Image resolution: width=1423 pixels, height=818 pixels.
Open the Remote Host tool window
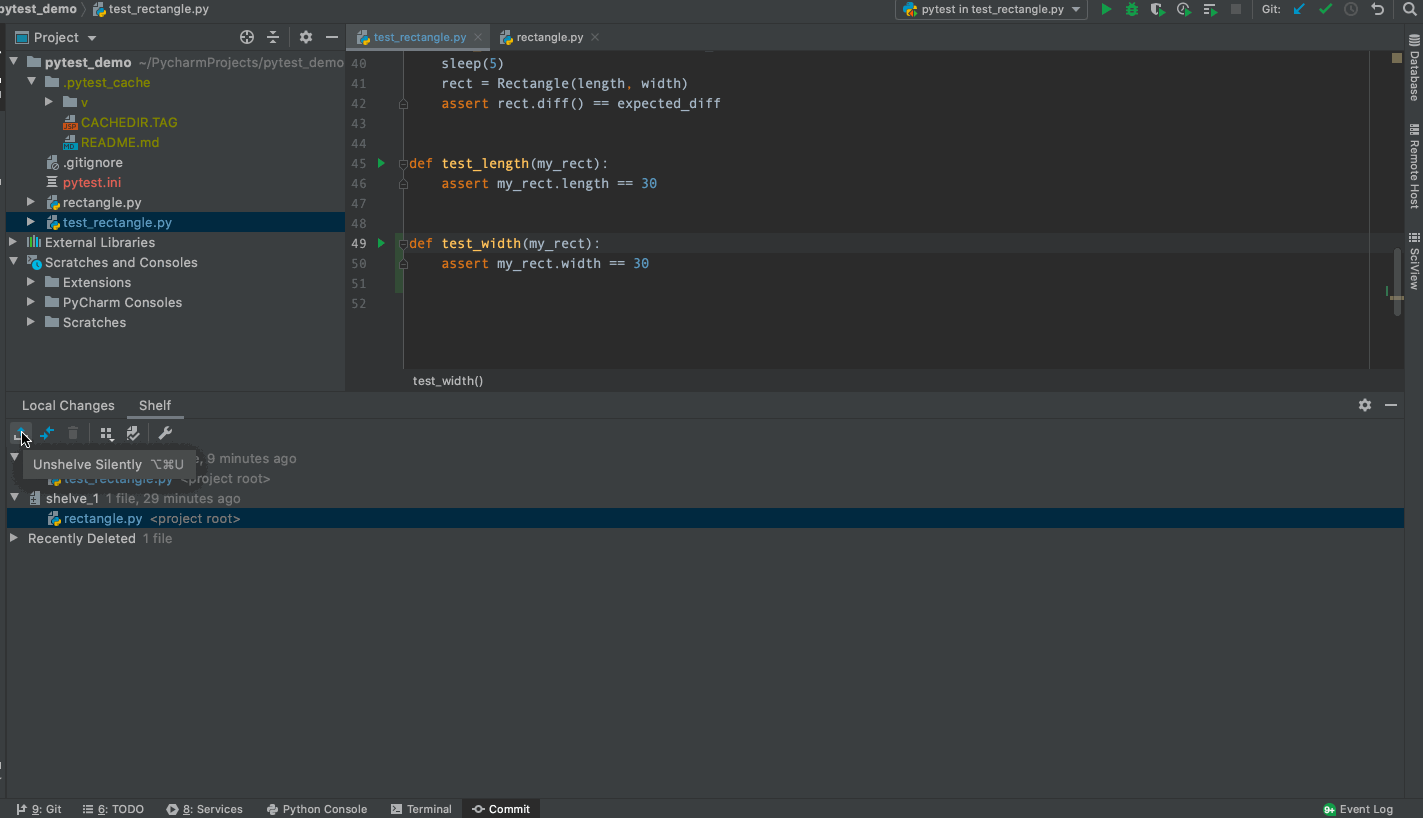click(1414, 166)
